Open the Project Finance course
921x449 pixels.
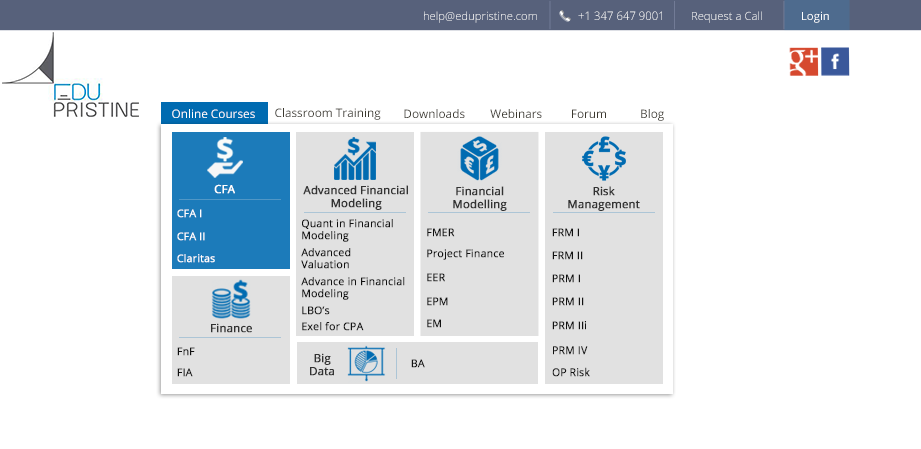pyautogui.click(x=465, y=254)
